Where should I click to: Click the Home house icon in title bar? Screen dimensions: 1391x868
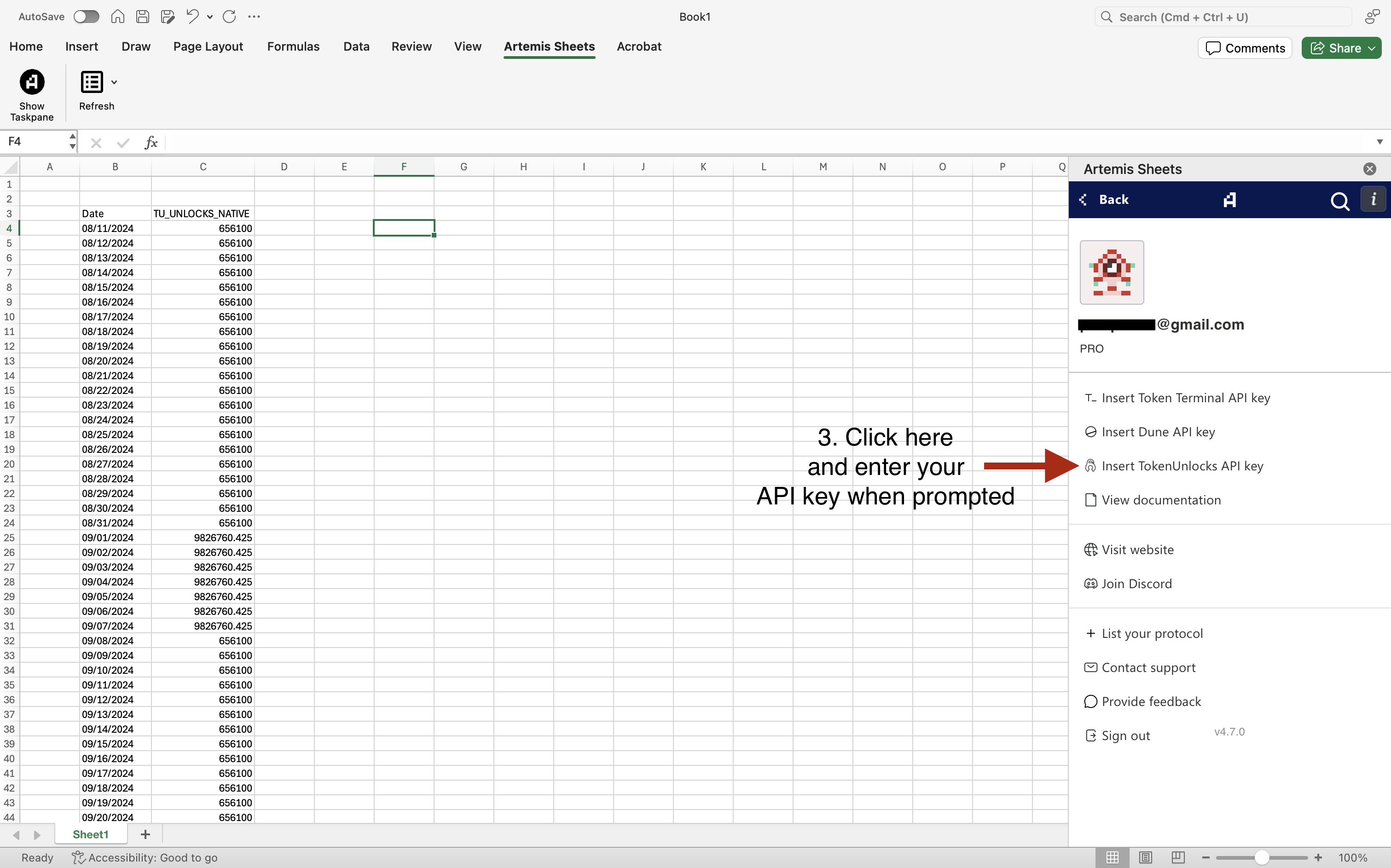(x=118, y=17)
